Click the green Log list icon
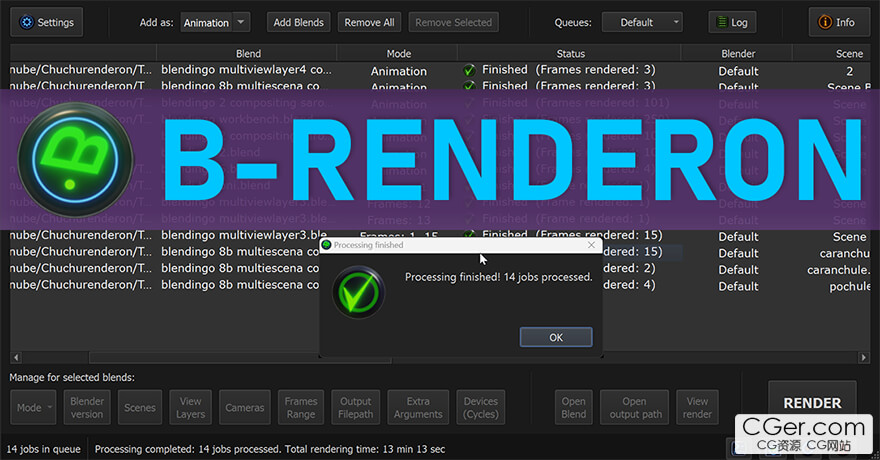Screen dimensions: 880x460 tap(722, 22)
